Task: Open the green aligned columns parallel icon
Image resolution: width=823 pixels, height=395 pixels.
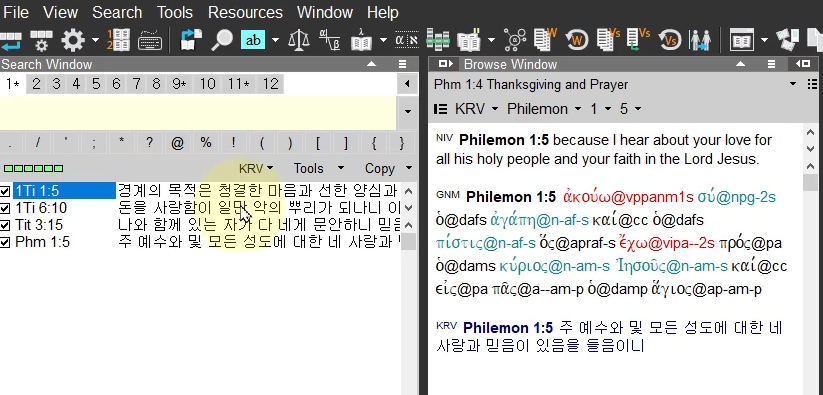Action: tap(438, 40)
